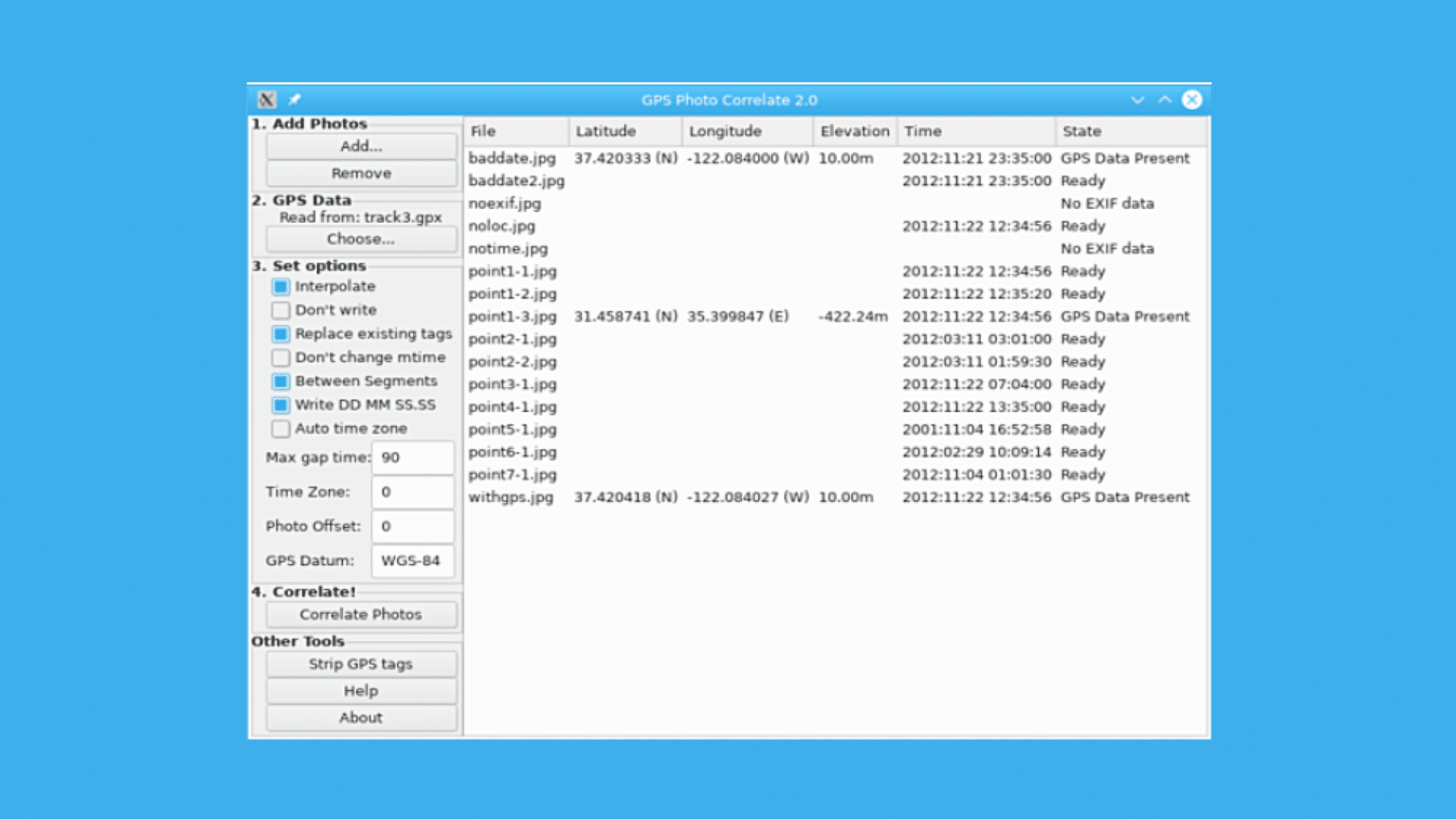The height and width of the screenshot is (819, 1456).
Task: Toggle the Interpolate checkbox
Action: tap(281, 287)
